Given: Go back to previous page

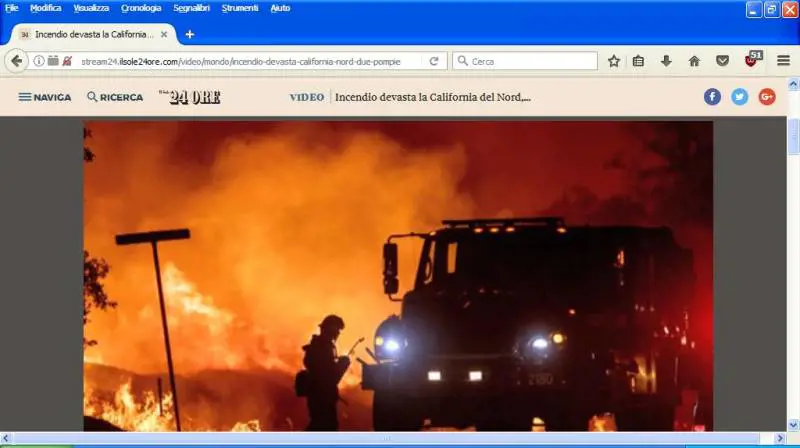Looking at the screenshot, I should coord(16,61).
